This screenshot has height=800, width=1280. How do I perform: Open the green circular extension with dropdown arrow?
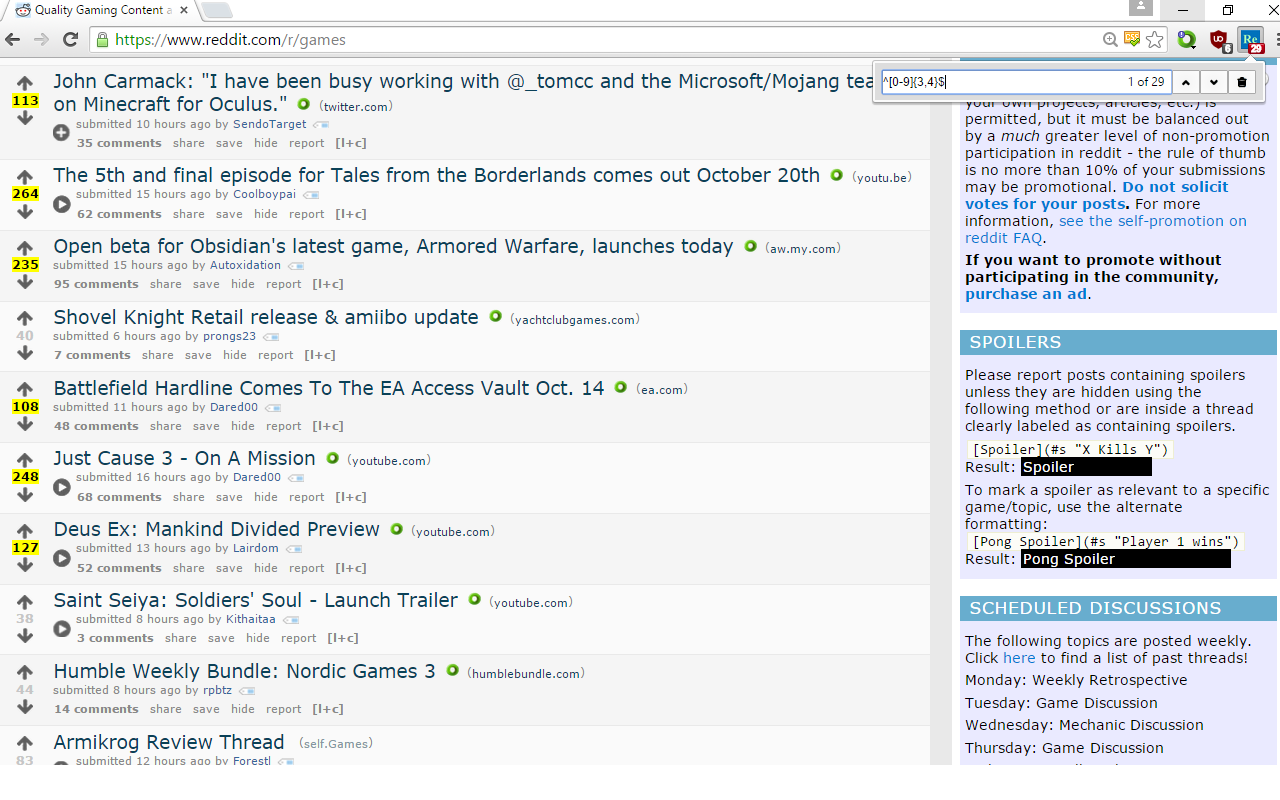[x=1187, y=40]
